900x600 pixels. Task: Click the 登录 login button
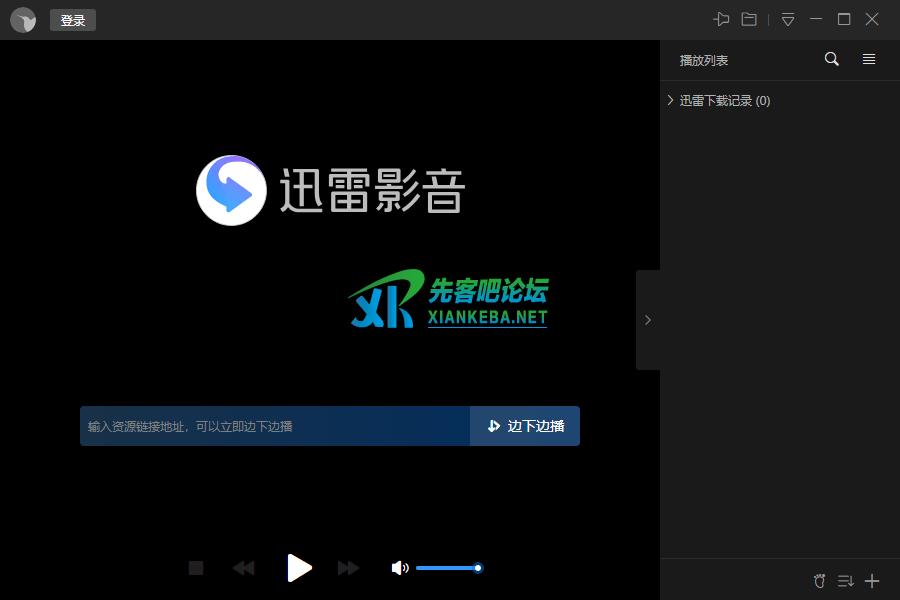pyautogui.click(x=73, y=20)
